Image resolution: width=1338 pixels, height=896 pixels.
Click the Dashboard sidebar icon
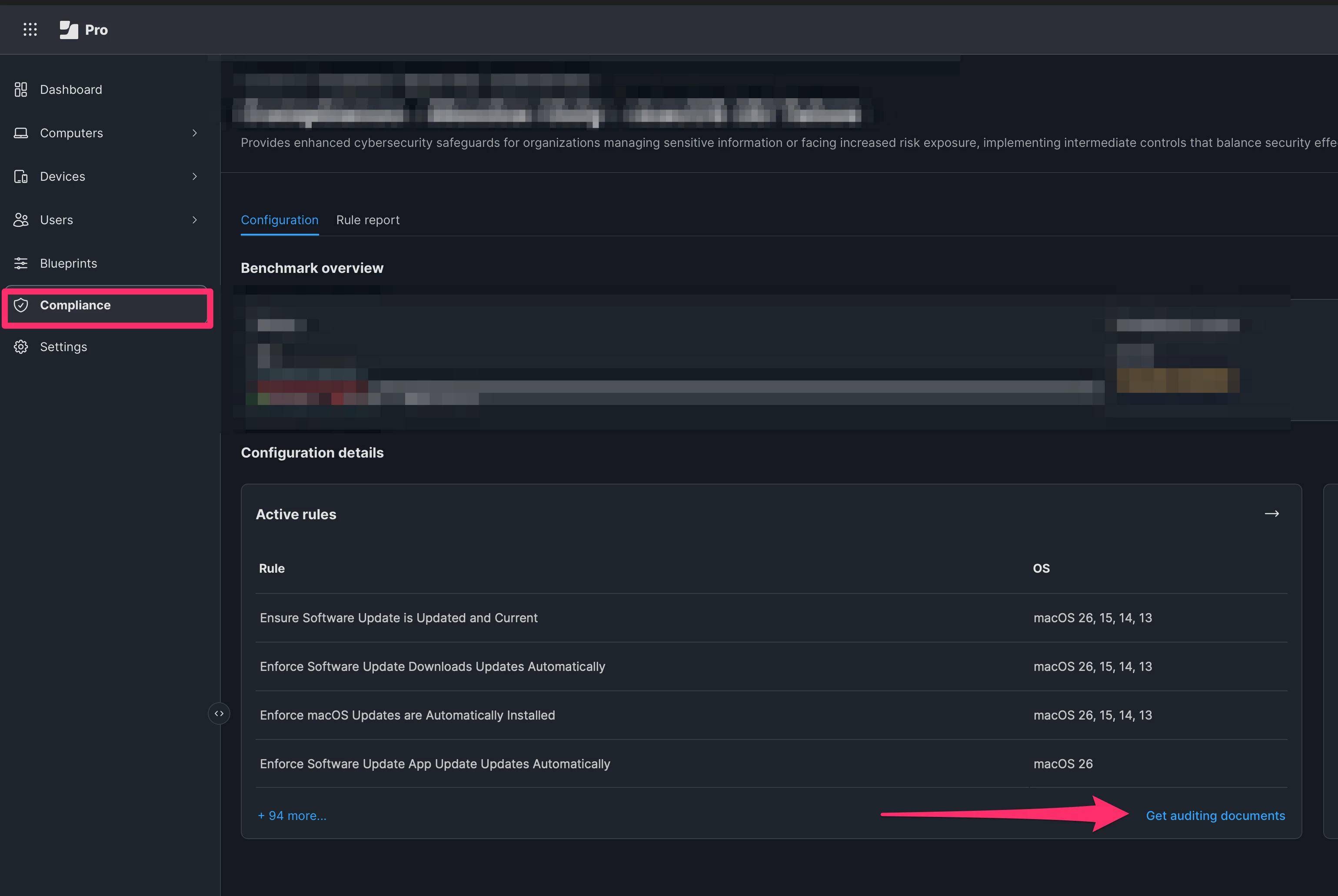21,90
